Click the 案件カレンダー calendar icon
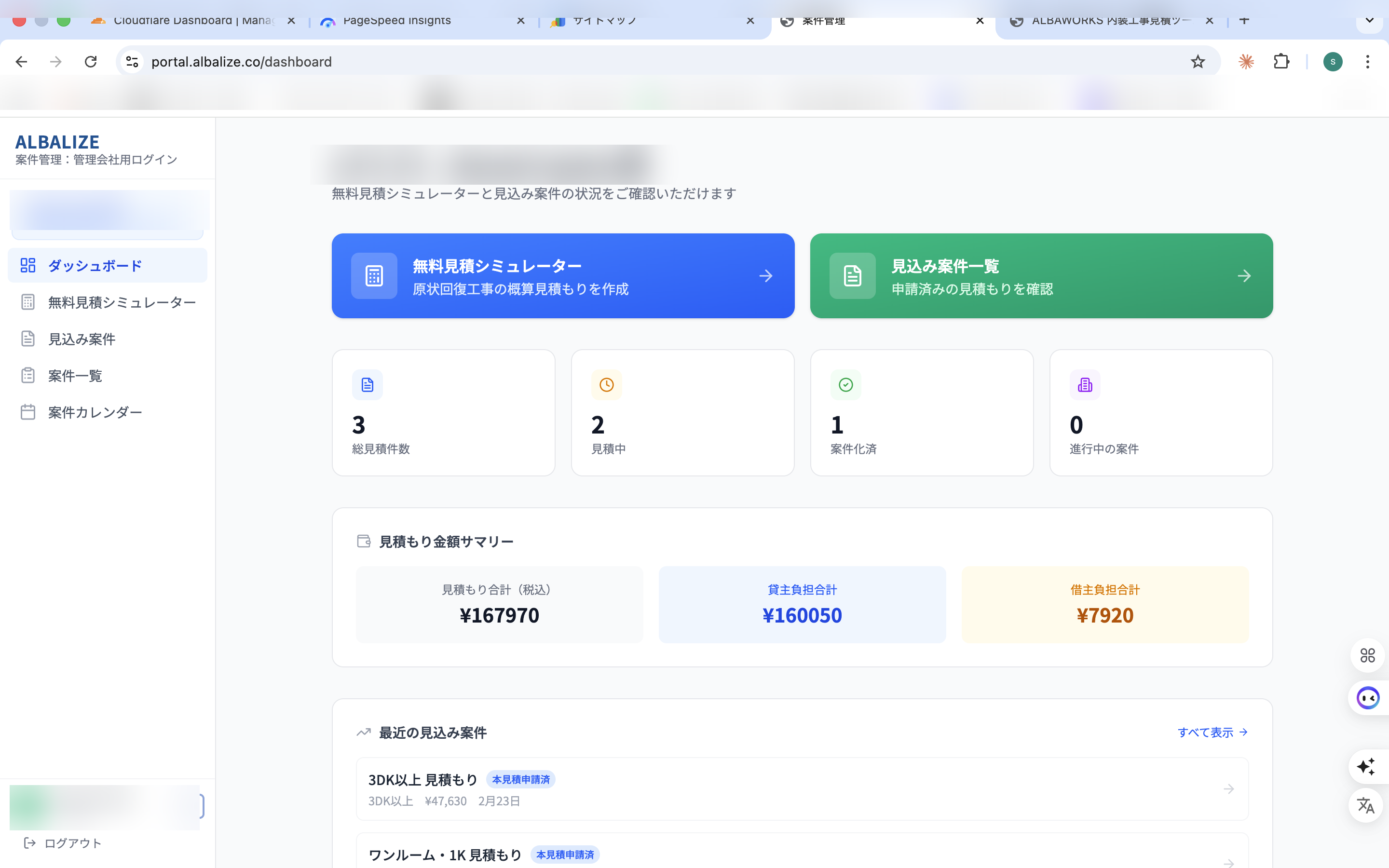 point(28,412)
